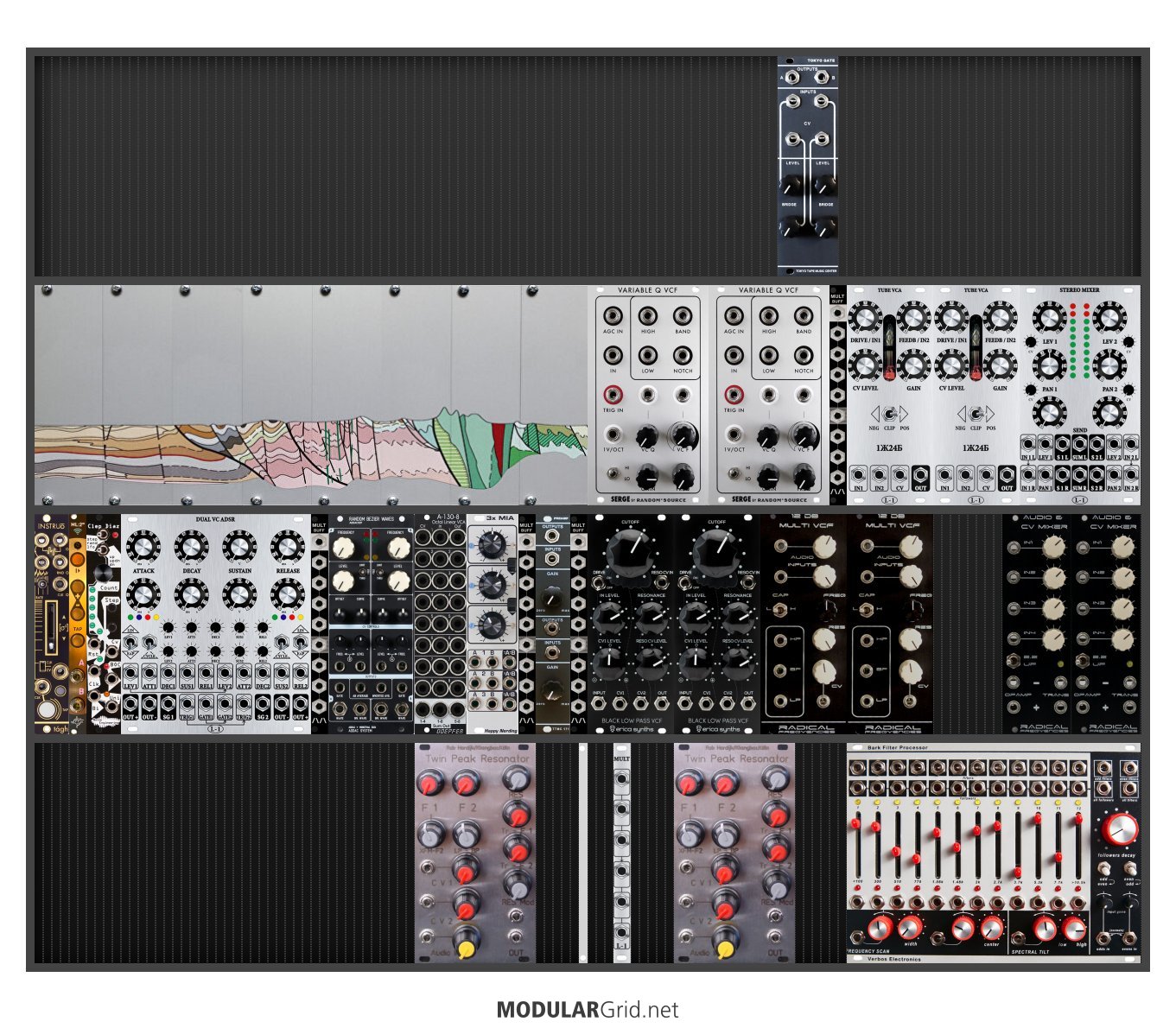Turn the IN4 knob on right Audio & CV Mixer
1176x1028 pixels.
[x=1122, y=639]
